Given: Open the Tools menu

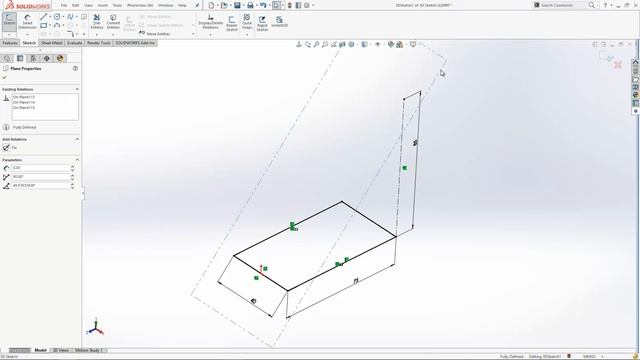Looking at the screenshot, I should 117,5.
